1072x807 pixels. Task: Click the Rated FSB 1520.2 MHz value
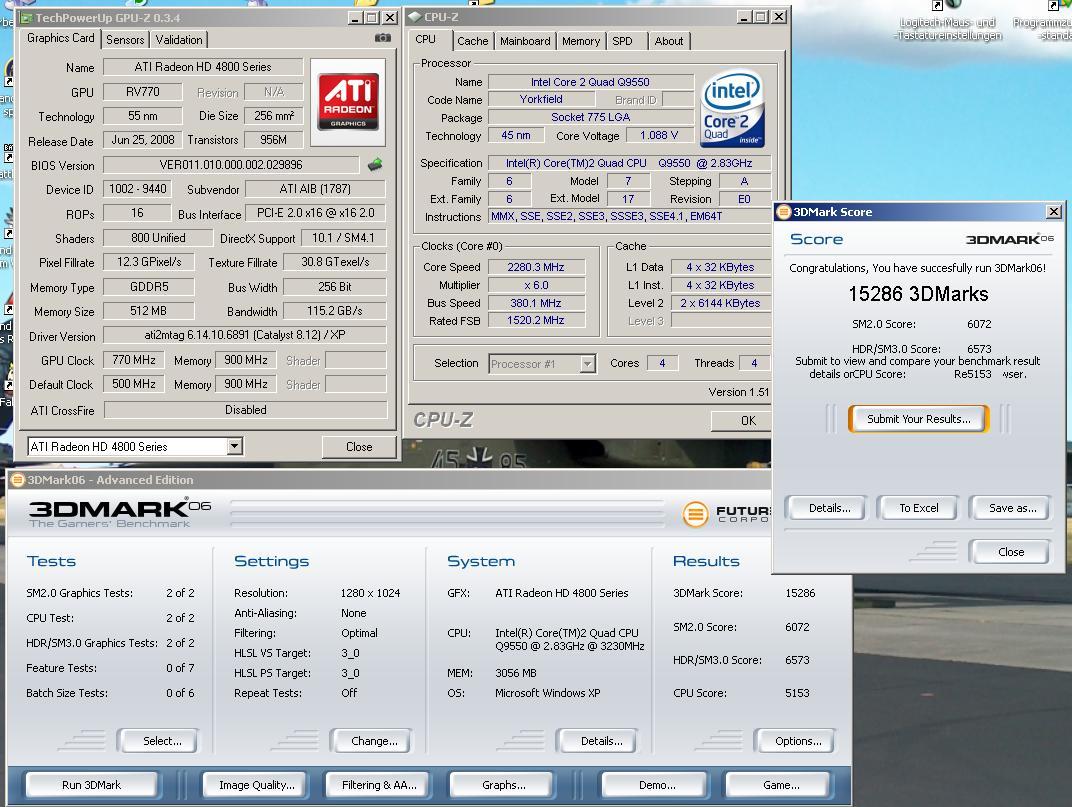point(536,321)
